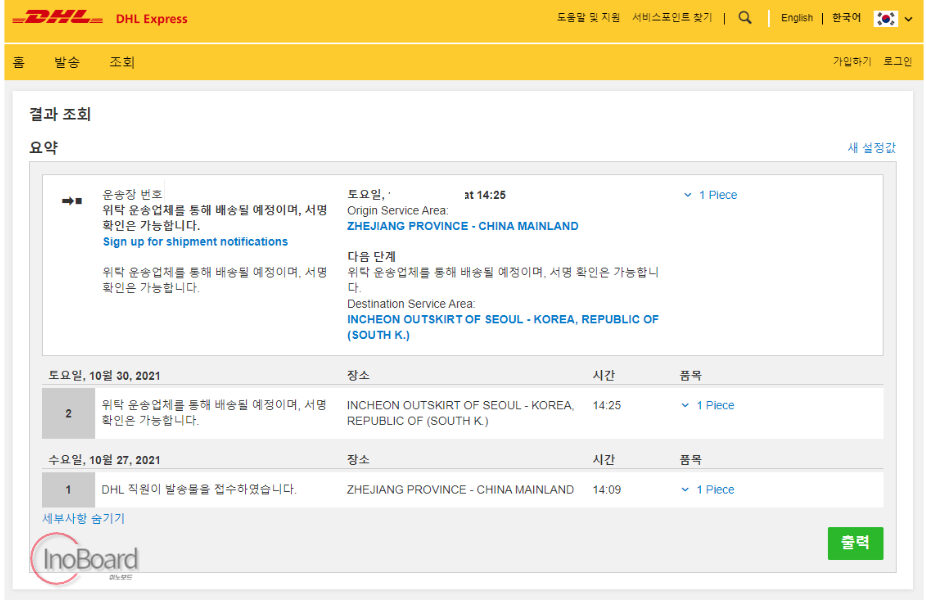
Task: Click ZHEJIANG PROVINCE origin service area link
Action: pos(462,226)
